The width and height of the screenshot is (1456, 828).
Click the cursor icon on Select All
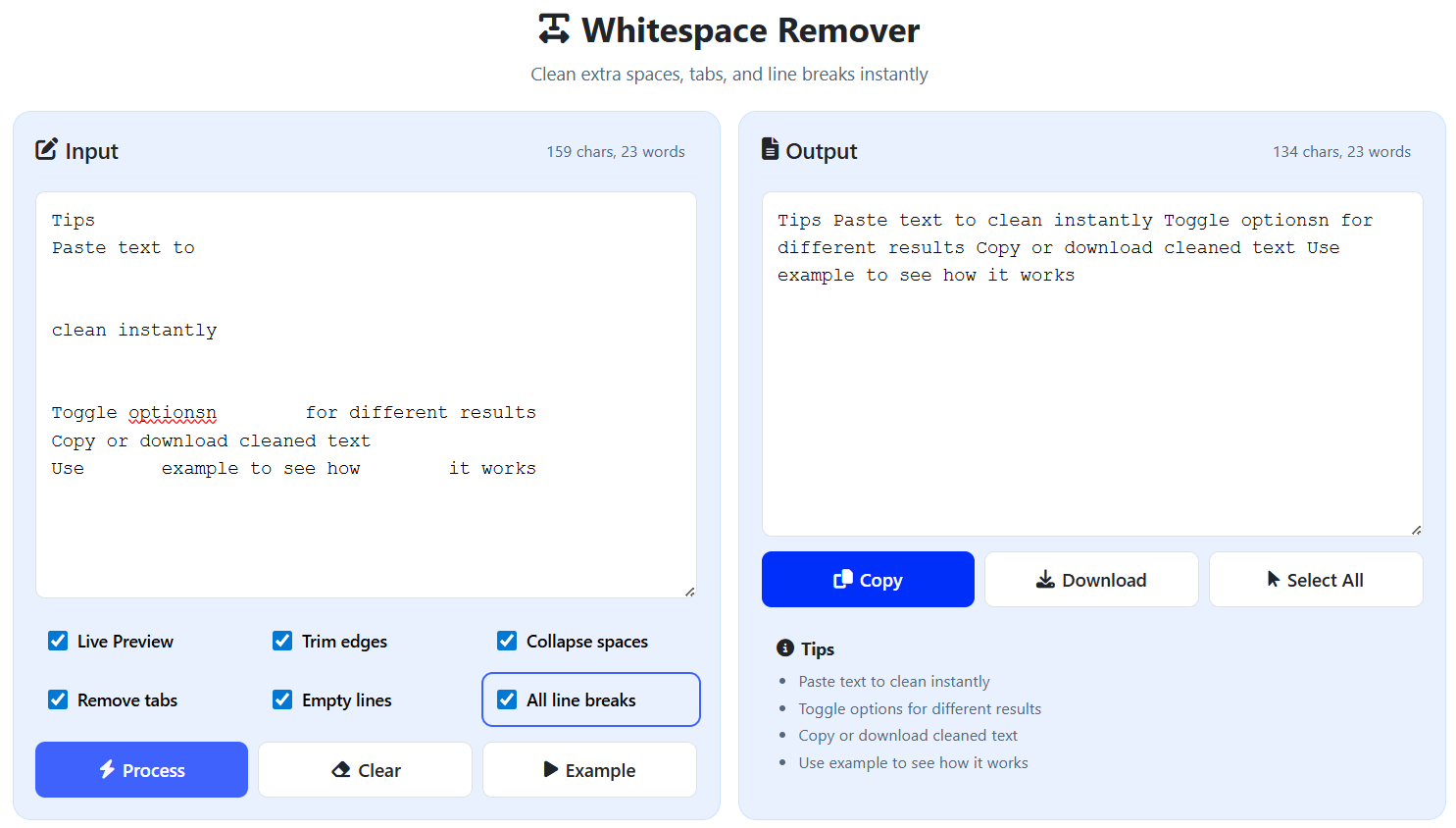1274,579
